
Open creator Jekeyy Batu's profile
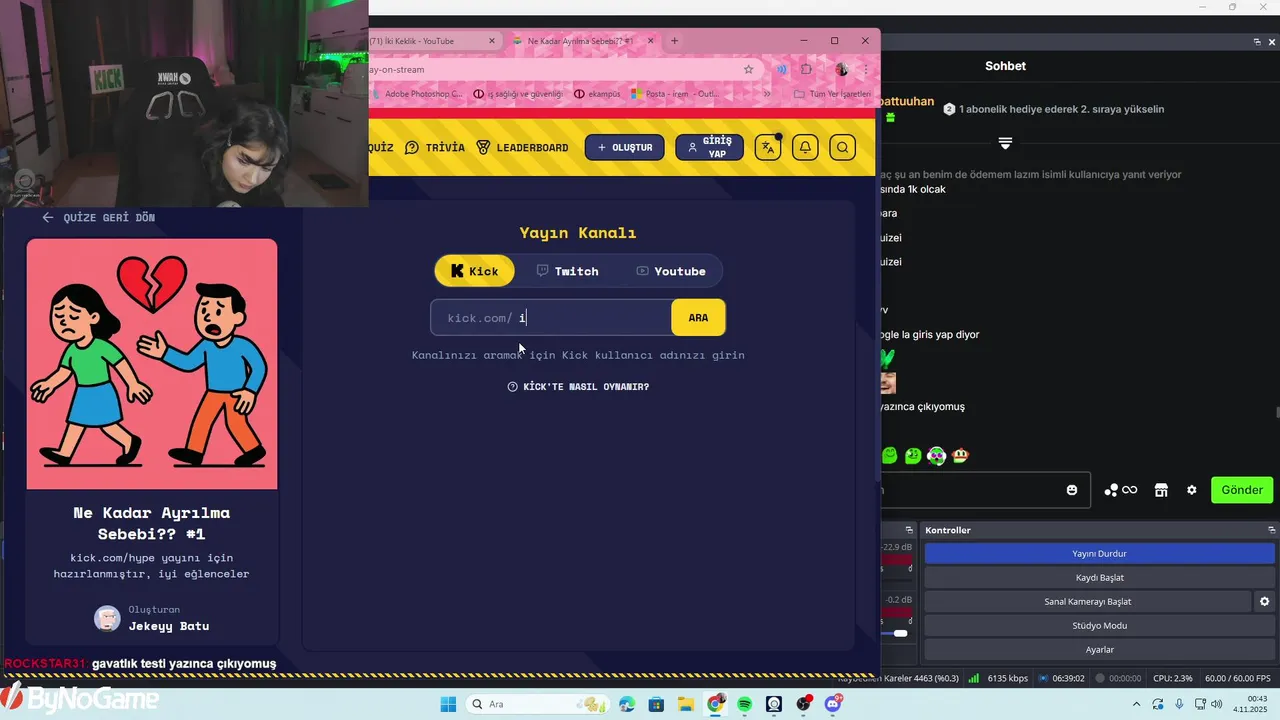coord(152,618)
